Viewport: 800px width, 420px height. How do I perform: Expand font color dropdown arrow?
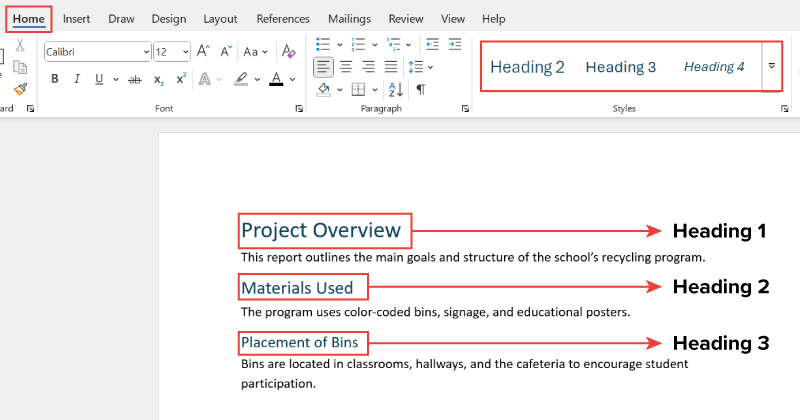(x=292, y=80)
